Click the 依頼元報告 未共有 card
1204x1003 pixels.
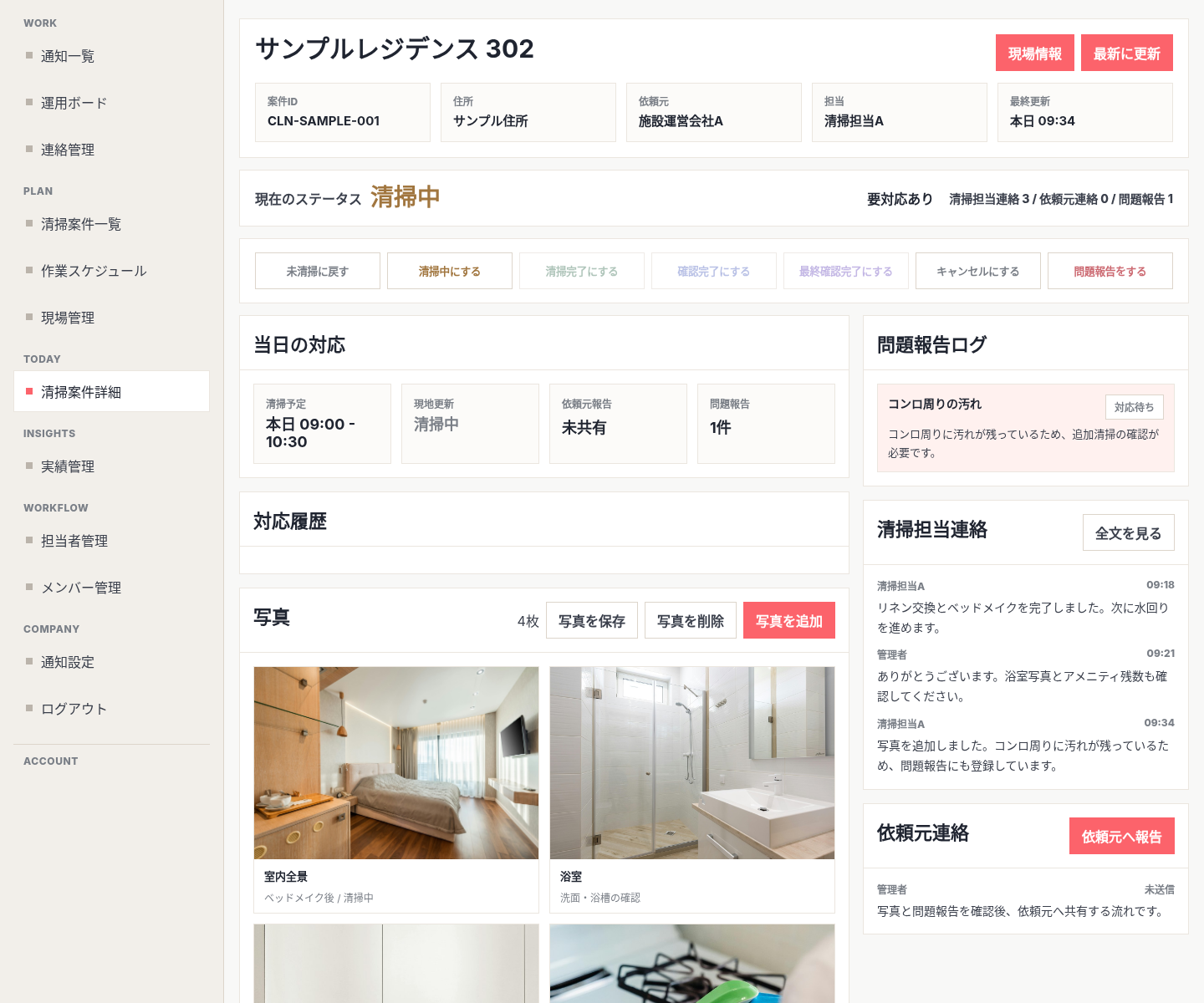(x=619, y=424)
